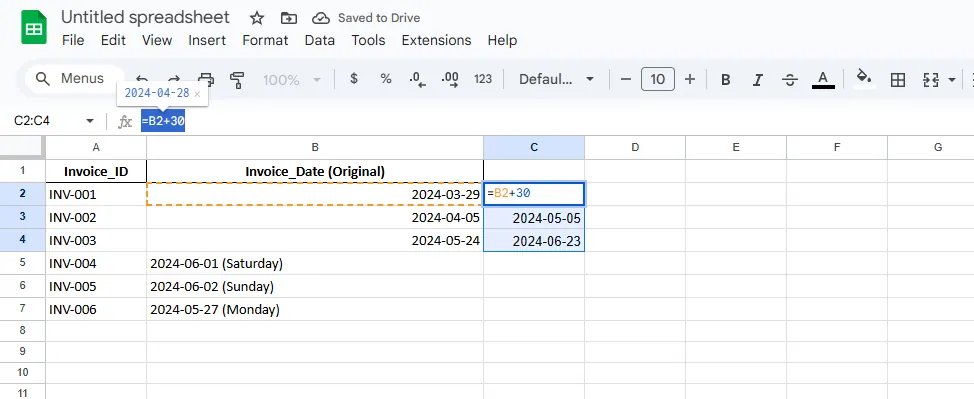The image size is (974, 399).
Task: Move spreadsheet to a folder icon
Action: (x=288, y=18)
